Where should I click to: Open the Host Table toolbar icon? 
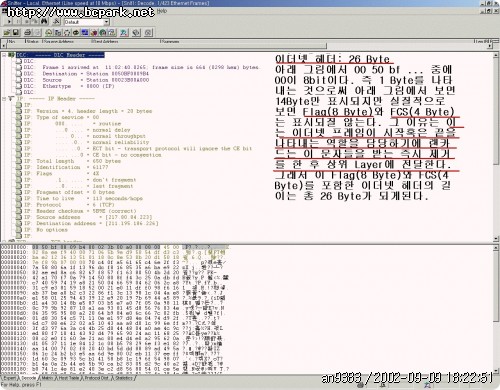pyautogui.click(x=58, y=33)
